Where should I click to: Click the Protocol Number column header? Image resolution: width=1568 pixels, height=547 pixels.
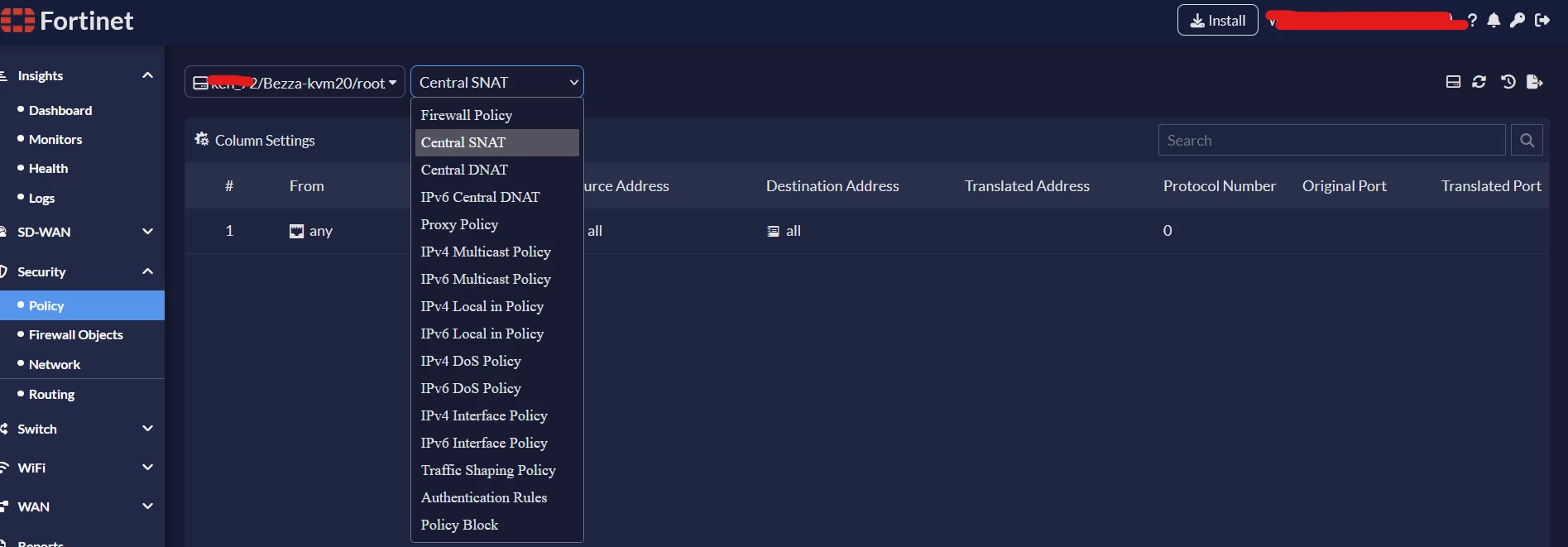click(1220, 186)
